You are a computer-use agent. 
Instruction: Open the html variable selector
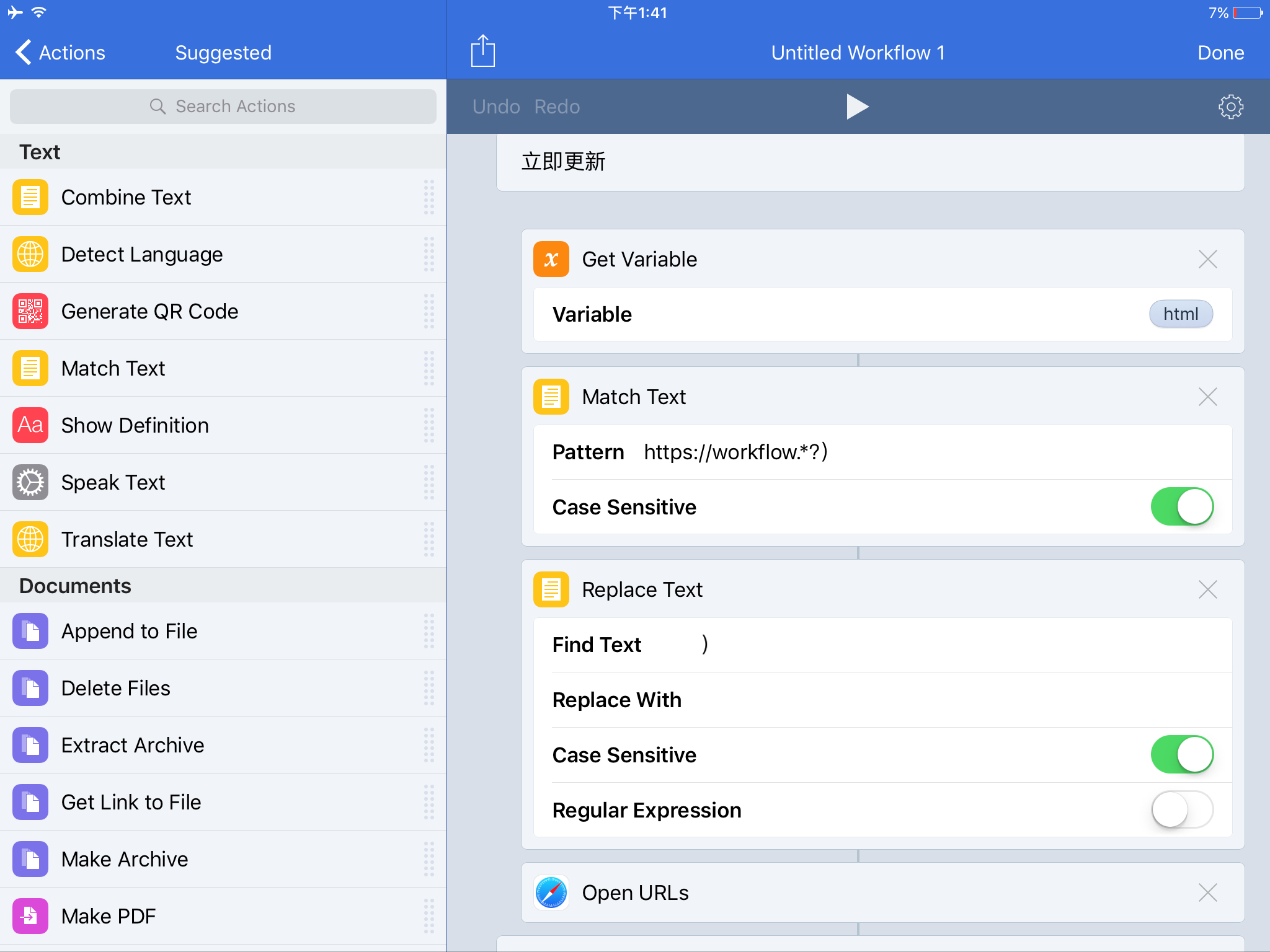[1180, 314]
